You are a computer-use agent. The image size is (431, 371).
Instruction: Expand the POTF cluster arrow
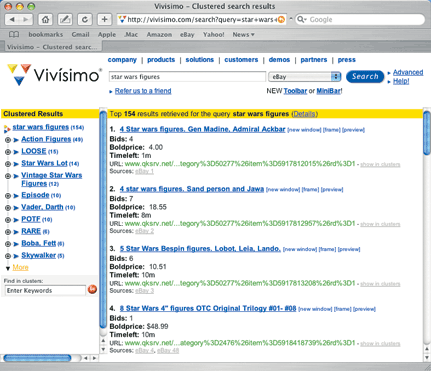[16, 220]
